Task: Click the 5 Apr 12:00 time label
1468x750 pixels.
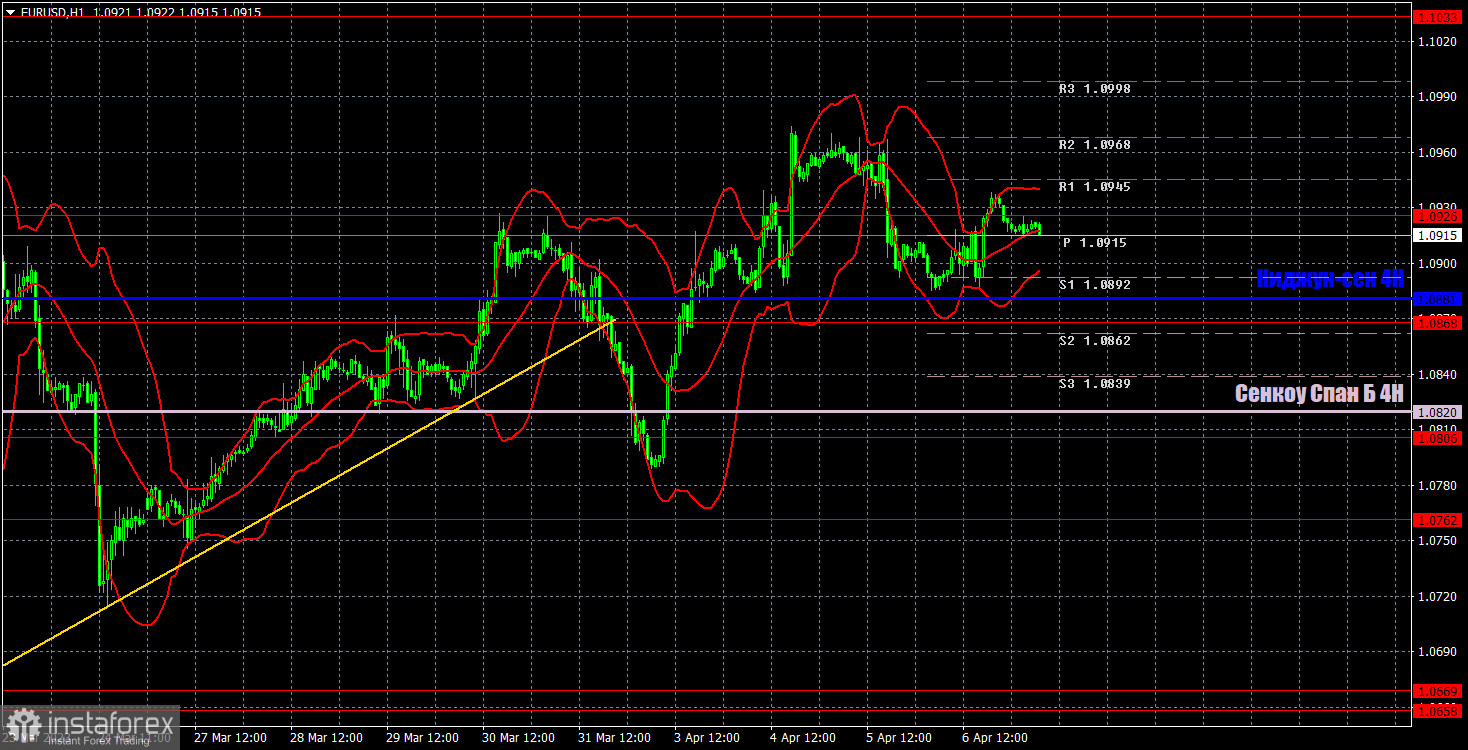Action: click(x=900, y=738)
